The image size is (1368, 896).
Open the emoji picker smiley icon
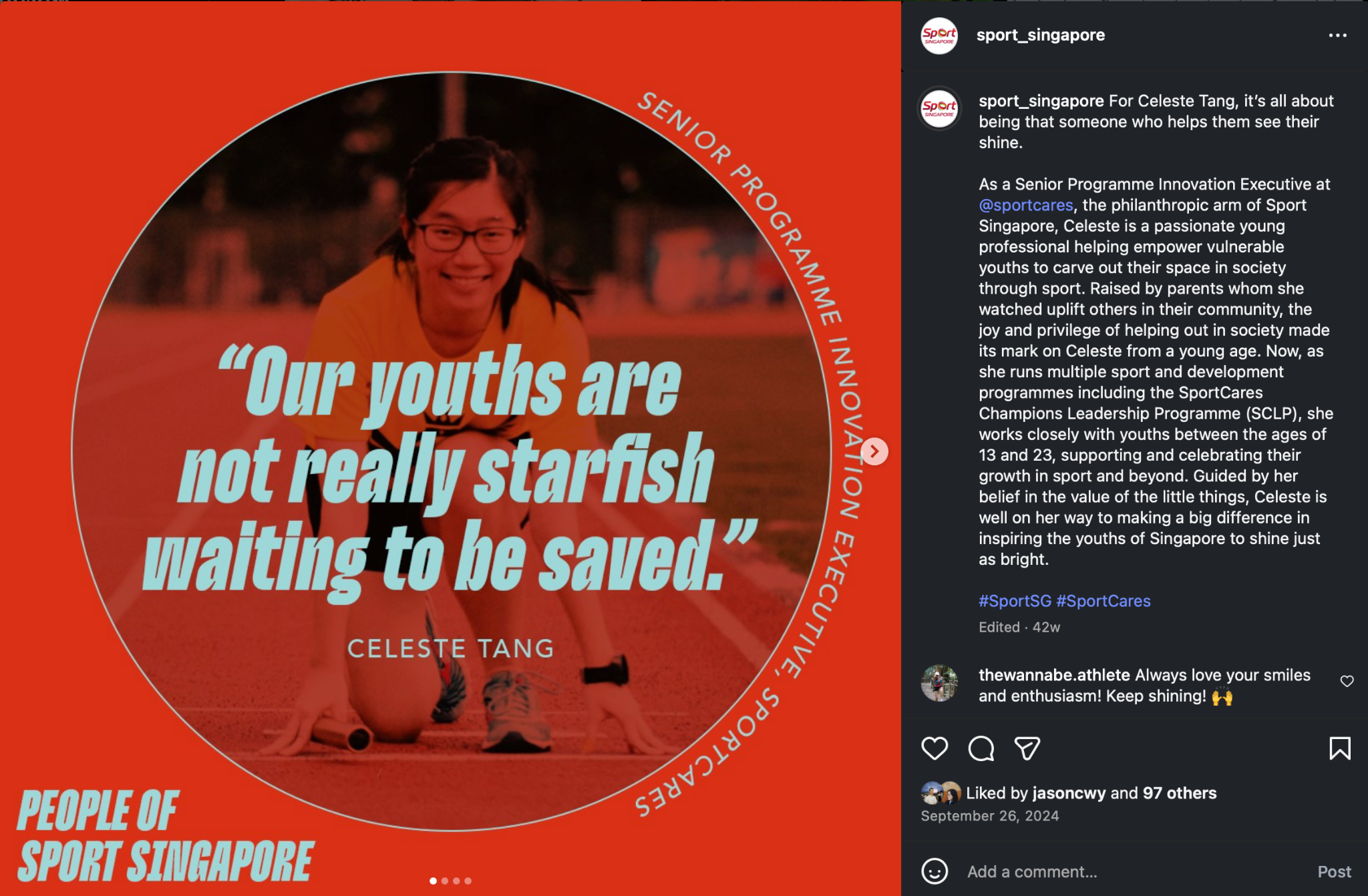[x=934, y=871]
